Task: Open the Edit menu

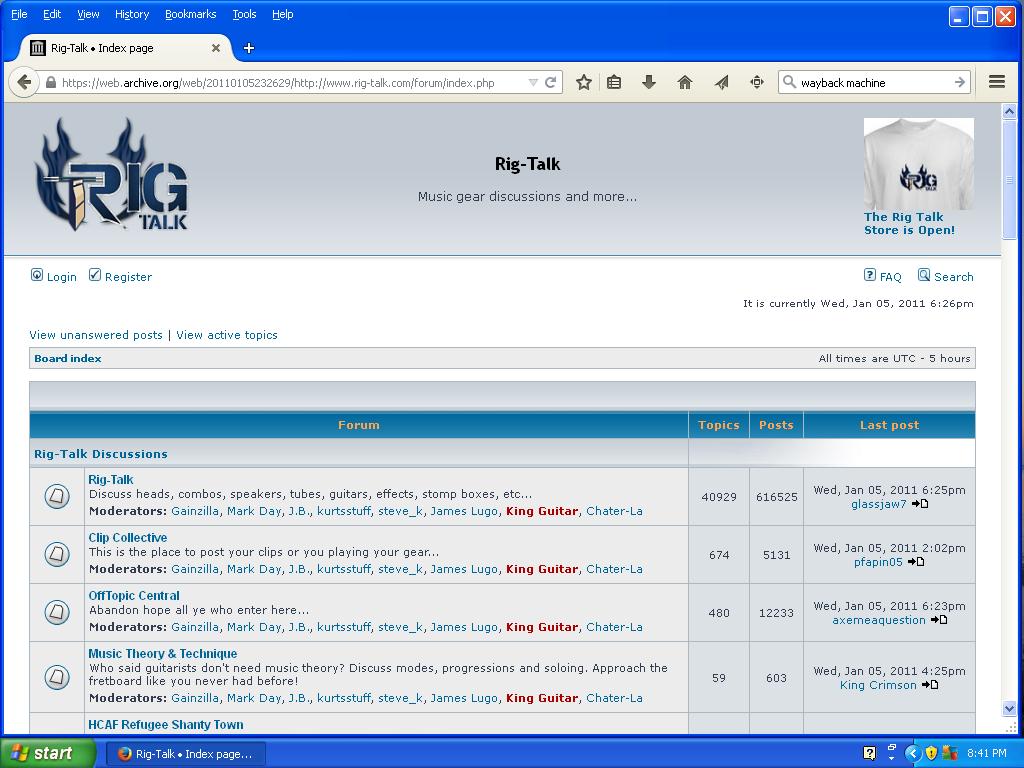Action: click(52, 14)
